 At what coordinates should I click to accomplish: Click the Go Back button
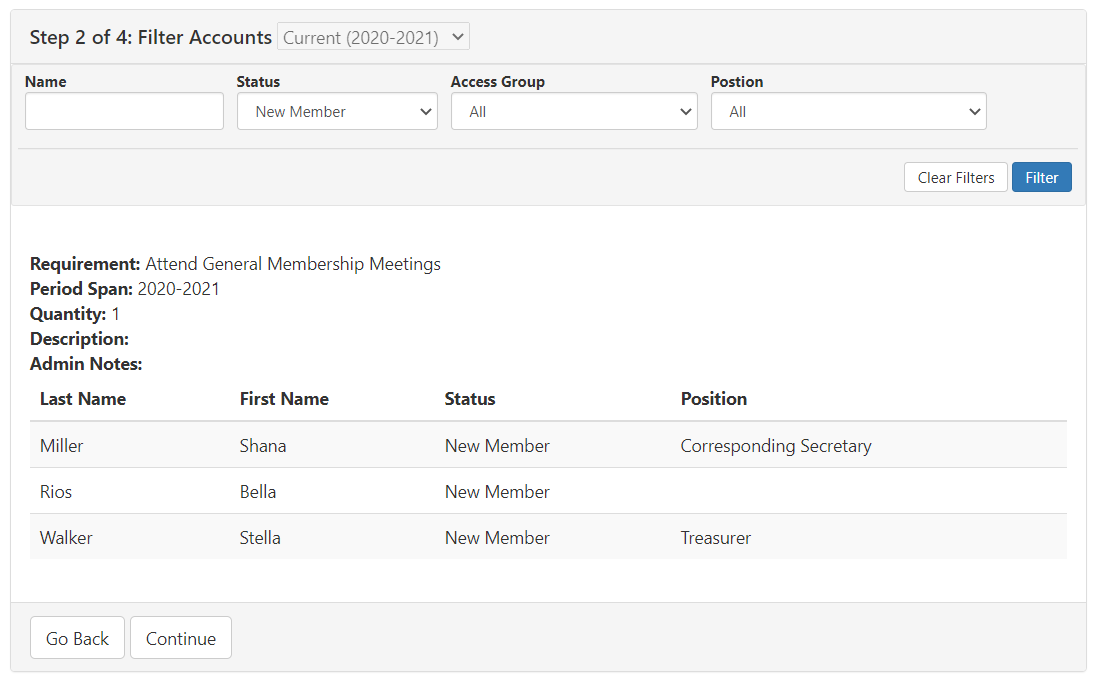pos(78,638)
